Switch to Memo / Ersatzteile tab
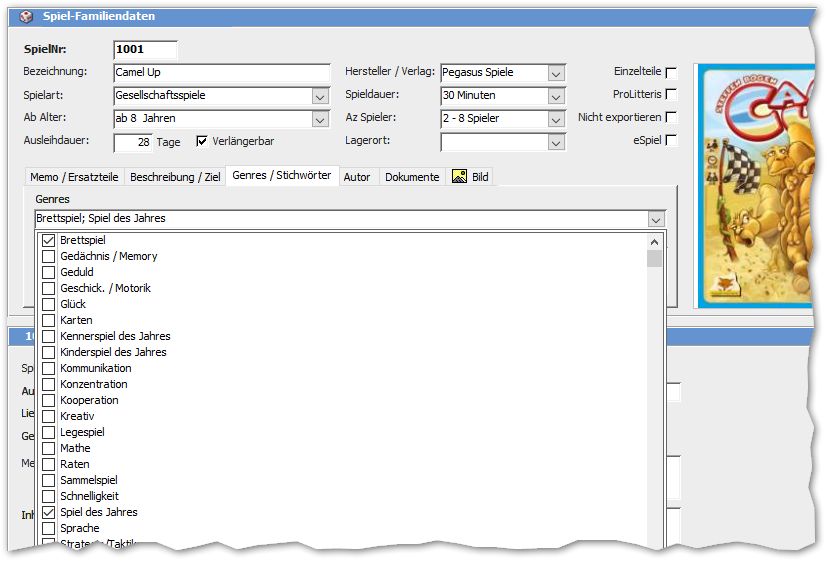This screenshot has height=562, width=828. click(x=74, y=177)
